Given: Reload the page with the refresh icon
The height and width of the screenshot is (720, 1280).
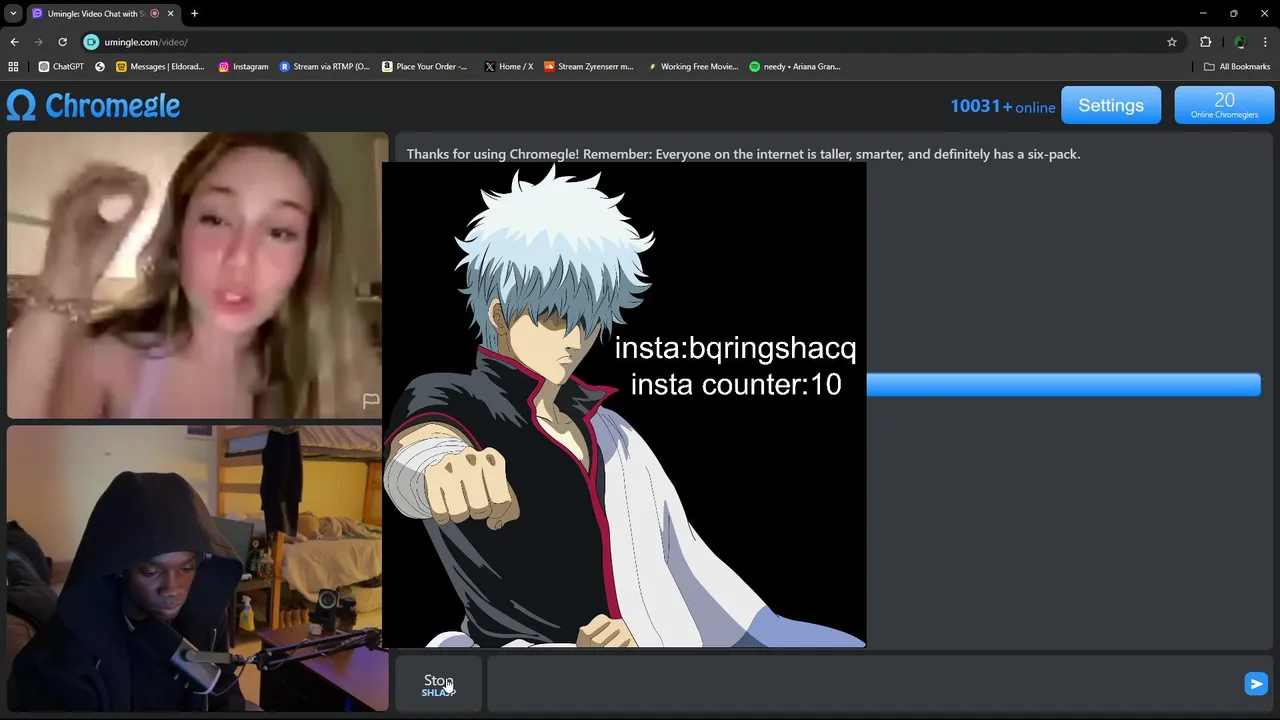Looking at the screenshot, I should pos(62,42).
